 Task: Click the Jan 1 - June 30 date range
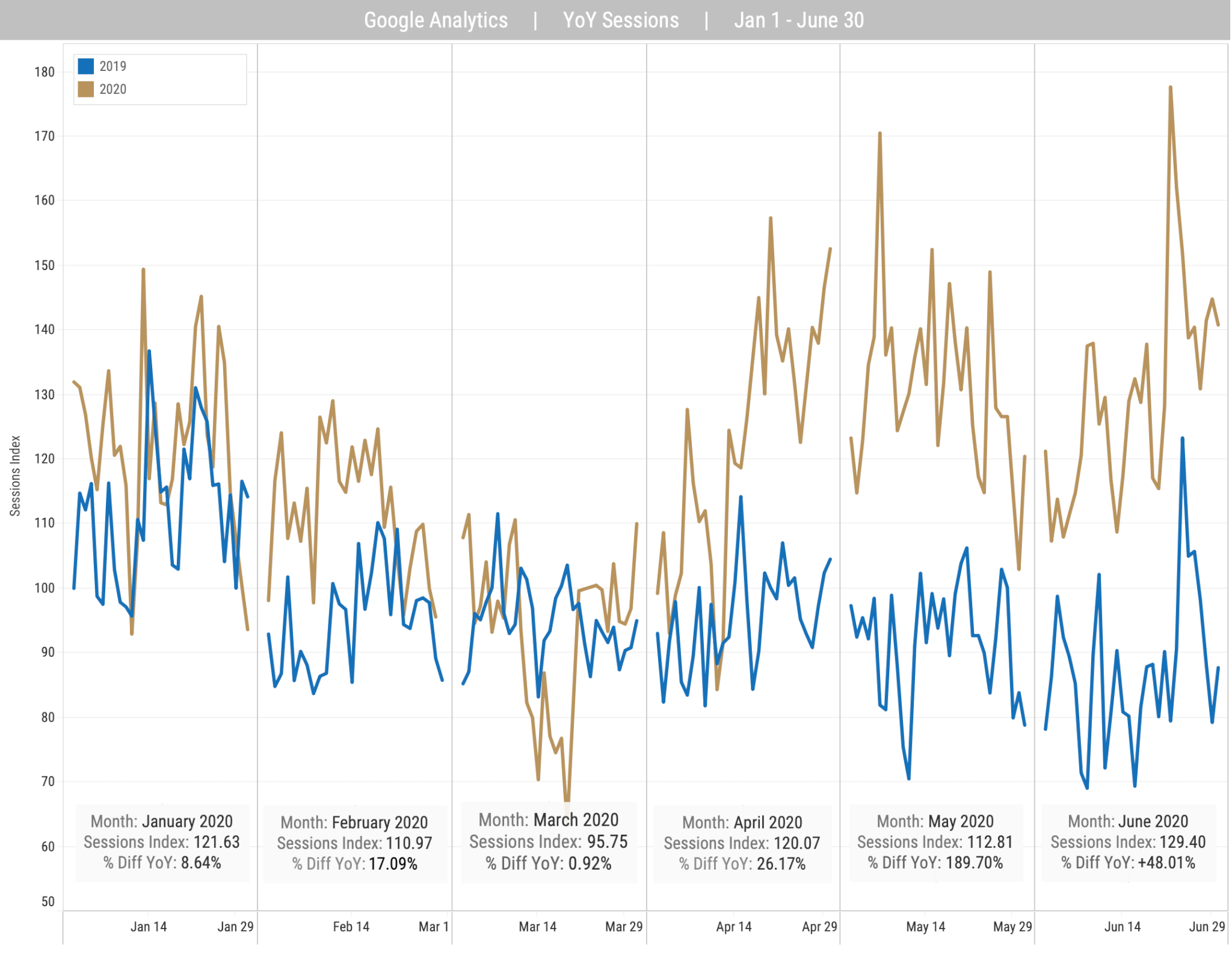[799, 20]
